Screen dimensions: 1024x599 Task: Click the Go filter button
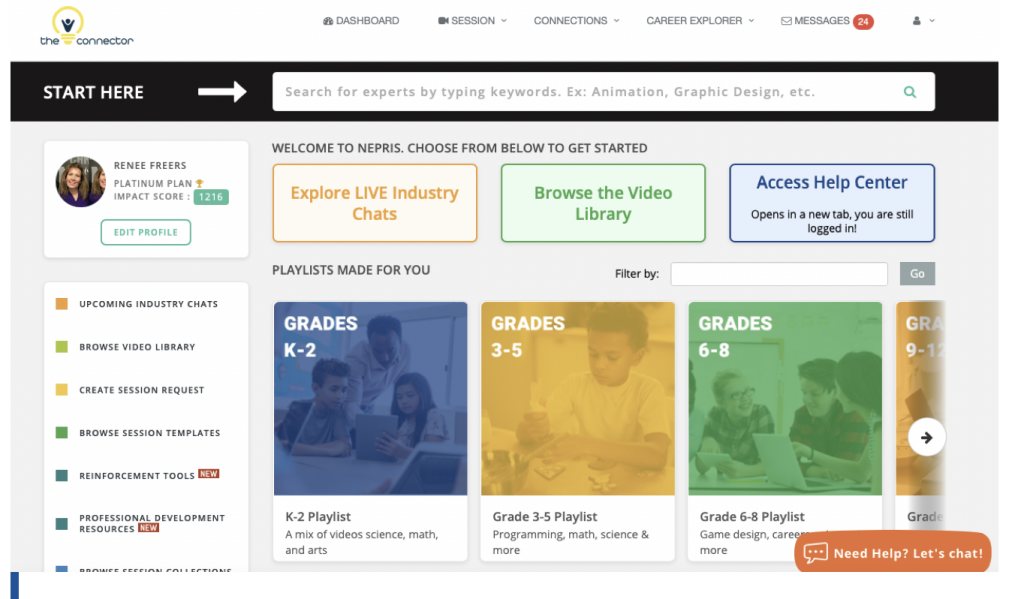pyautogui.click(x=917, y=274)
